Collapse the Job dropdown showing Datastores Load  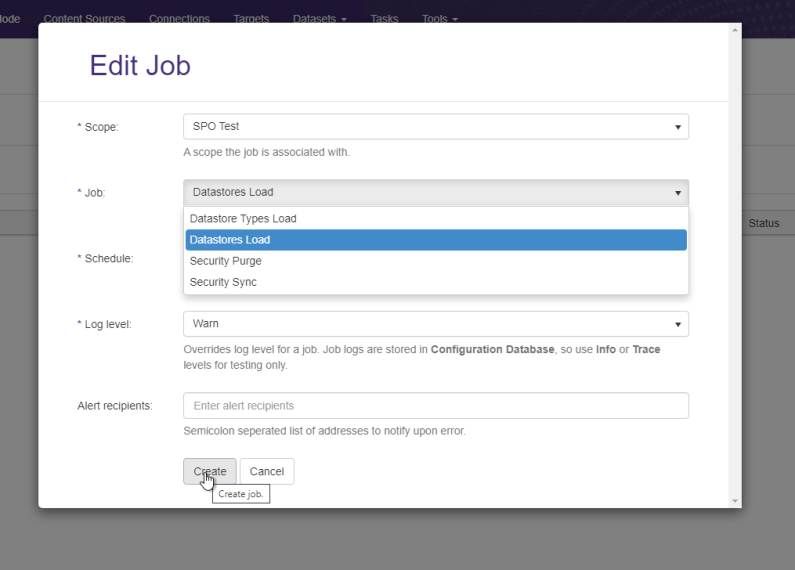[x=435, y=192]
